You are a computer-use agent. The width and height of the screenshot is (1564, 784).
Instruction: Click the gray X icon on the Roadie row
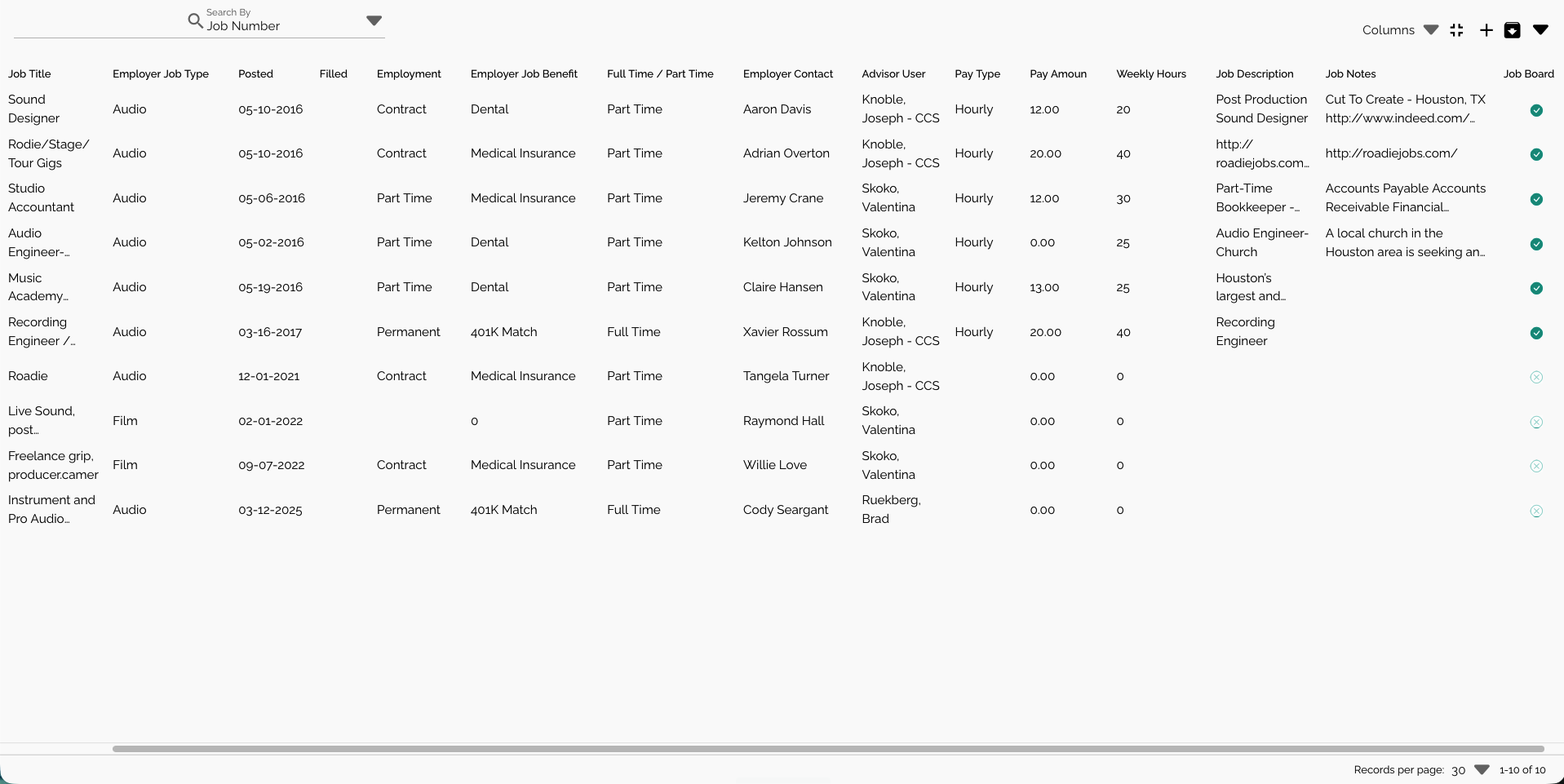[1535, 377]
